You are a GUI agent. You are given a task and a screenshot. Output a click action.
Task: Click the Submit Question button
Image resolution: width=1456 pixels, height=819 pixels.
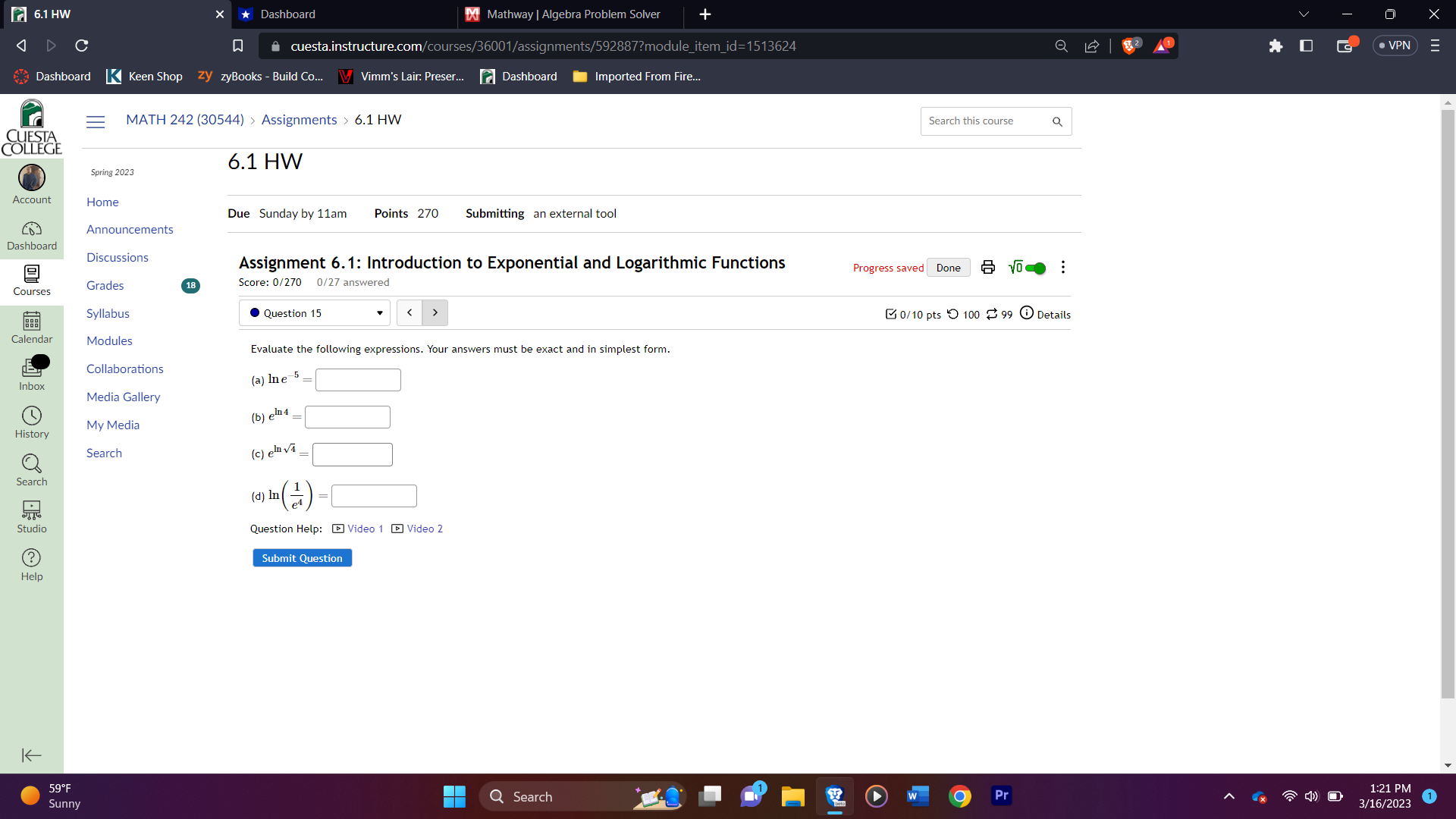point(302,557)
